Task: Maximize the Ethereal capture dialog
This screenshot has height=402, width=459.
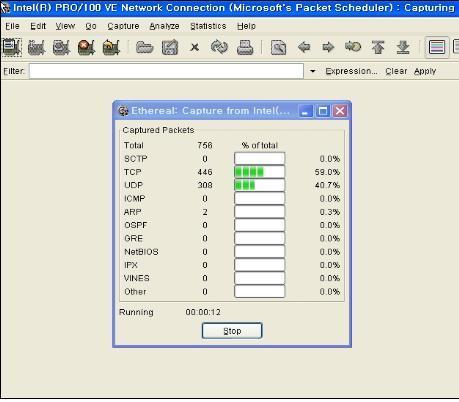Action: [323, 111]
